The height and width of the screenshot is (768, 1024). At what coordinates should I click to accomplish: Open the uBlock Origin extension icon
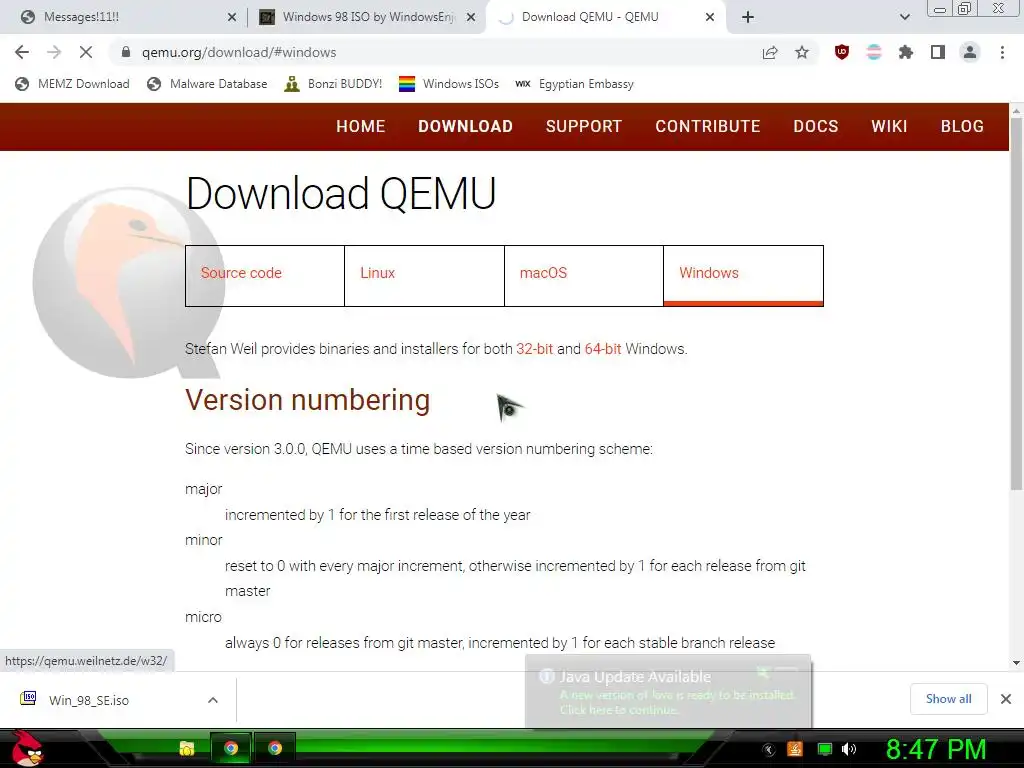click(842, 52)
